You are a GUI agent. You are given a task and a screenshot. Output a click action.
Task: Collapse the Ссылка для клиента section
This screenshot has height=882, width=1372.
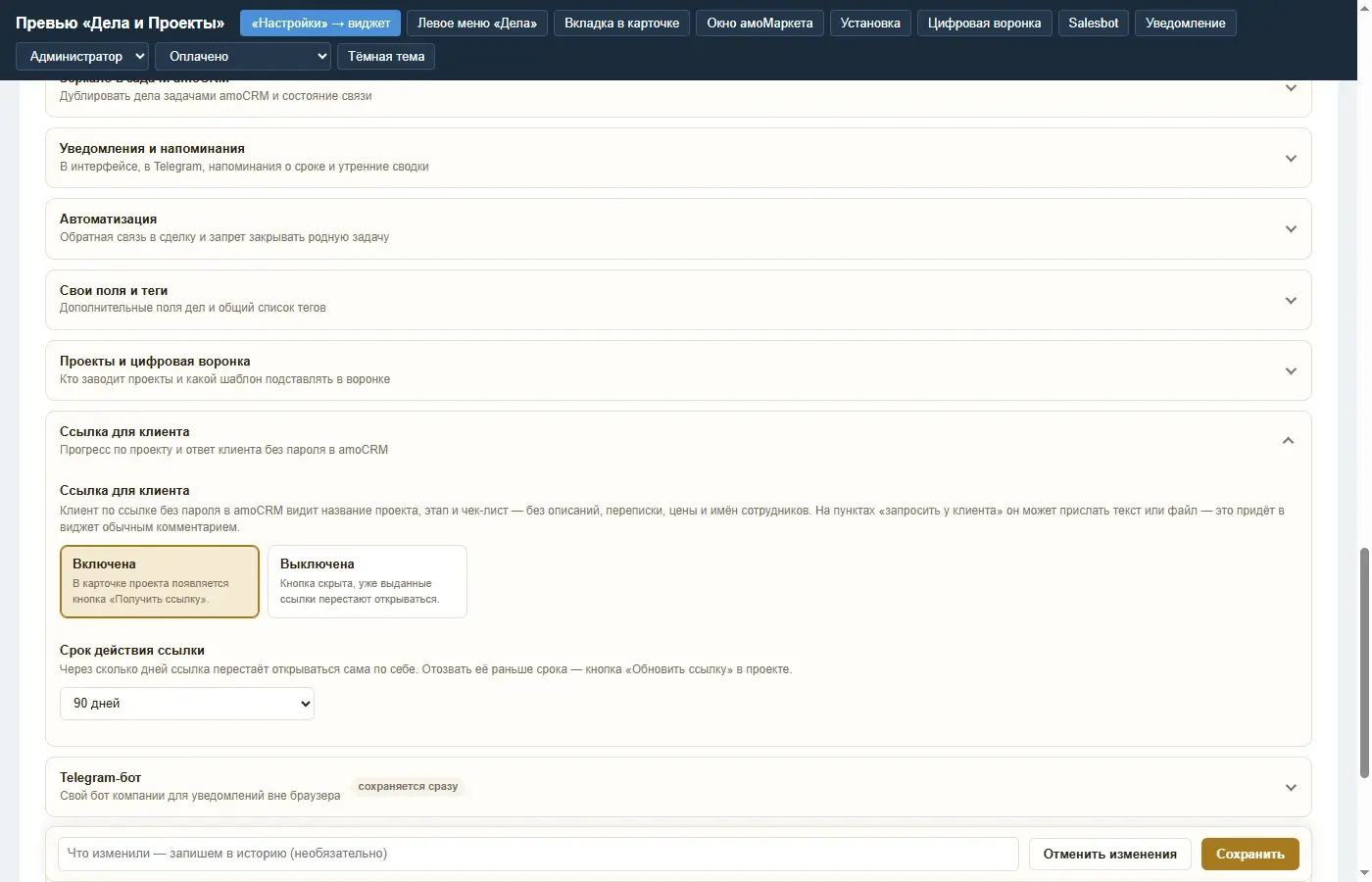[678, 441]
